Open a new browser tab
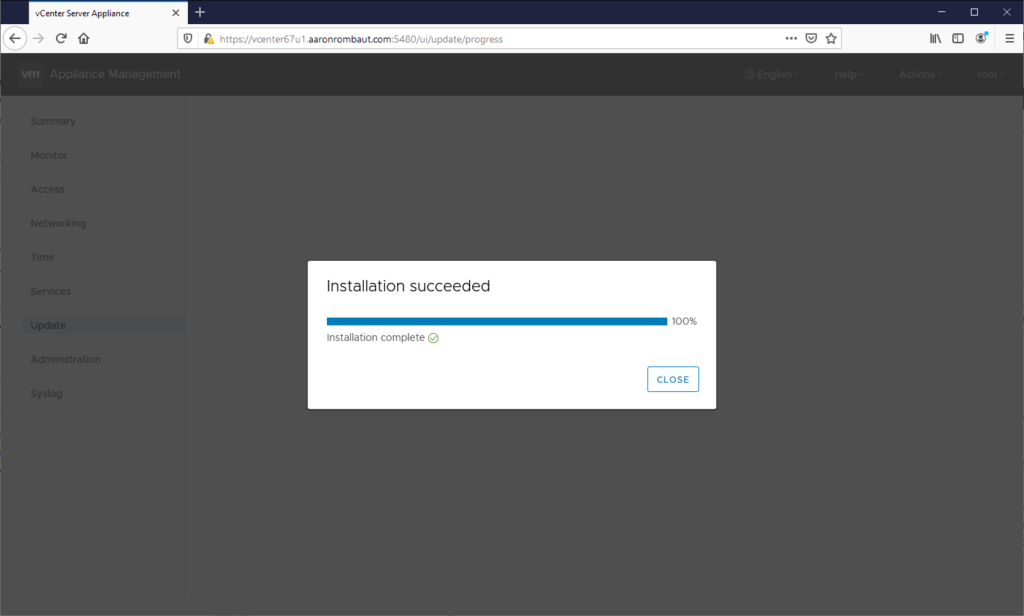The width and height of the screenshot is (1024, 616). (200, 12)
